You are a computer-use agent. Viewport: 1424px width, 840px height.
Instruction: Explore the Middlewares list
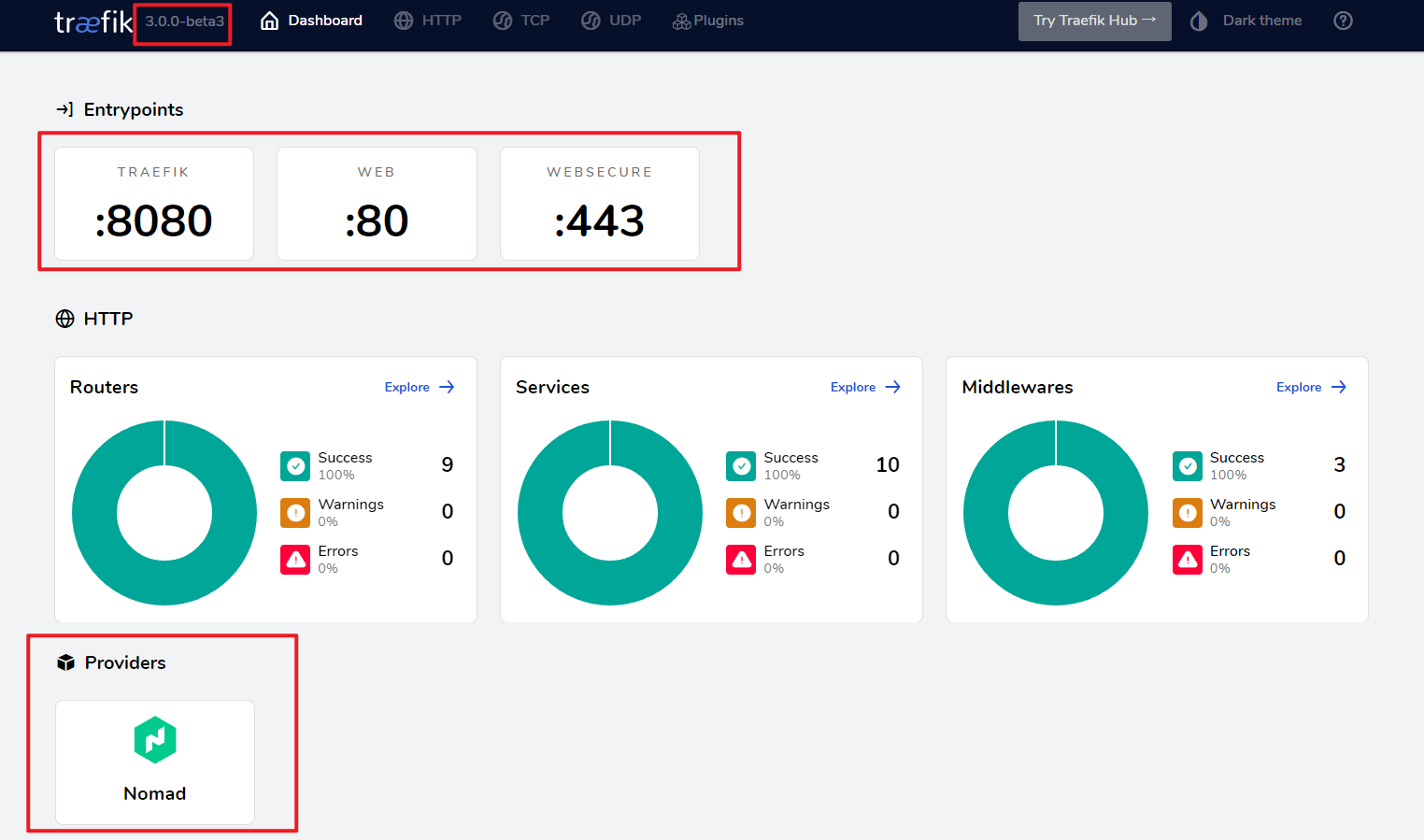tap(1311, 387)
